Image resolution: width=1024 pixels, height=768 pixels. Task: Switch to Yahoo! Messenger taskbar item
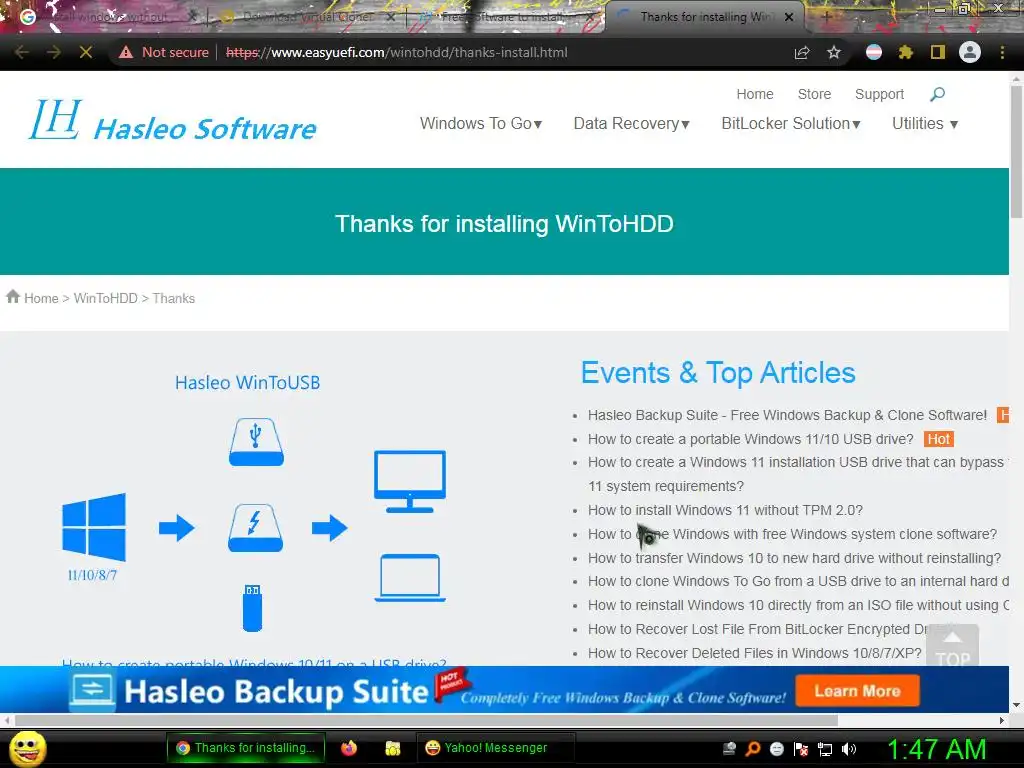point(496,748)
